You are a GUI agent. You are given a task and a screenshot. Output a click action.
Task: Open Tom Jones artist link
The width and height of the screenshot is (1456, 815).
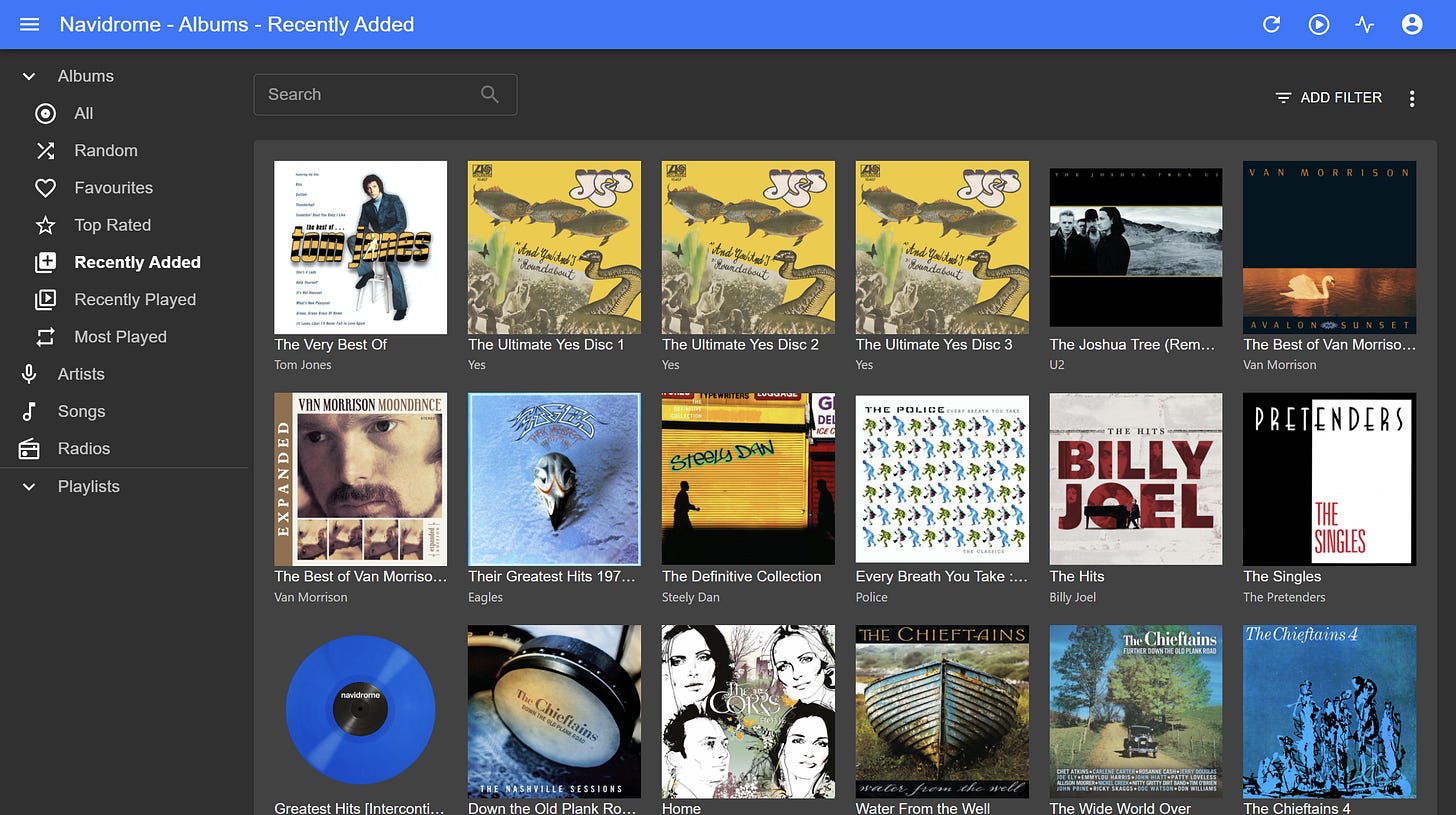(x=303, y=365)
